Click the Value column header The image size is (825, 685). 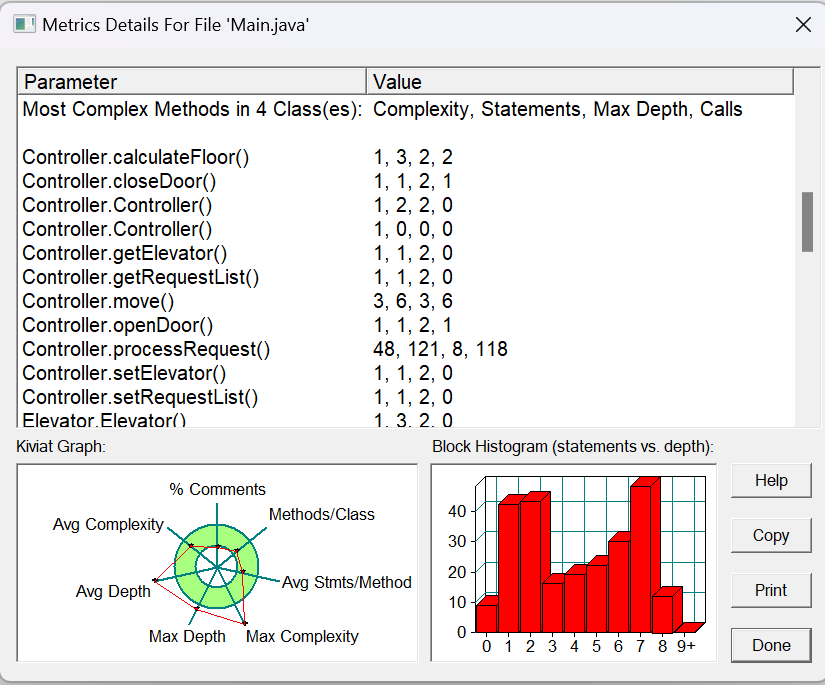[x=579, y=82]
